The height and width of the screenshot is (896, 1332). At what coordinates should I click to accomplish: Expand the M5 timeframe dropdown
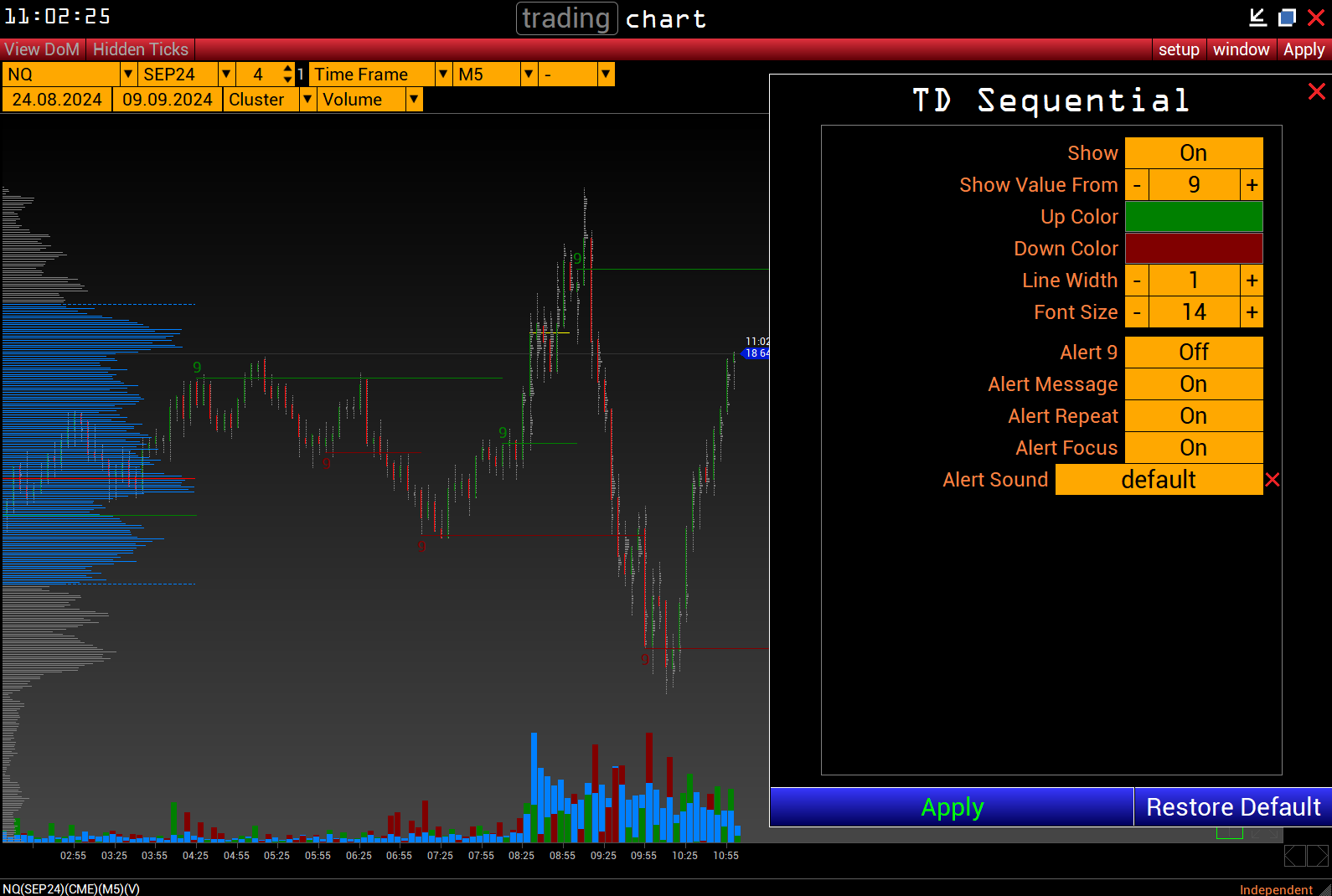pyautogui.click(x=529, y=75)
